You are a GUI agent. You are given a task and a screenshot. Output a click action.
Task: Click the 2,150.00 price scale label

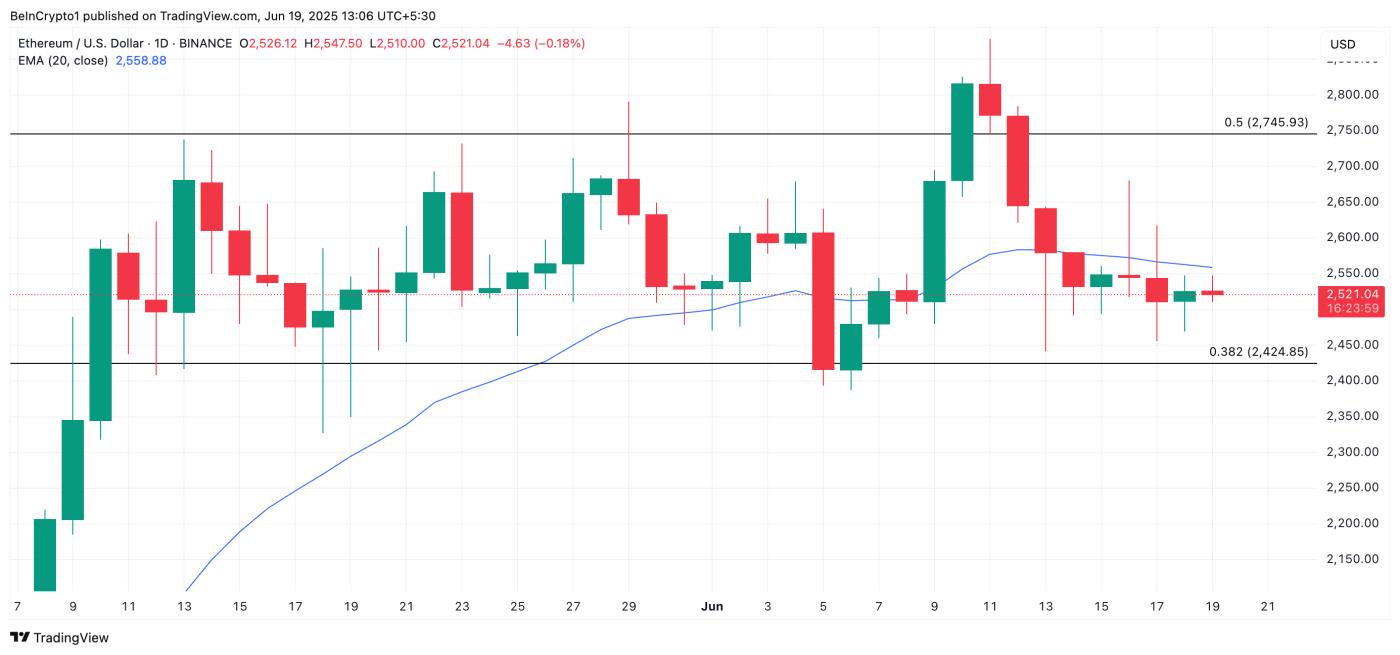[x=1351, y=559]
